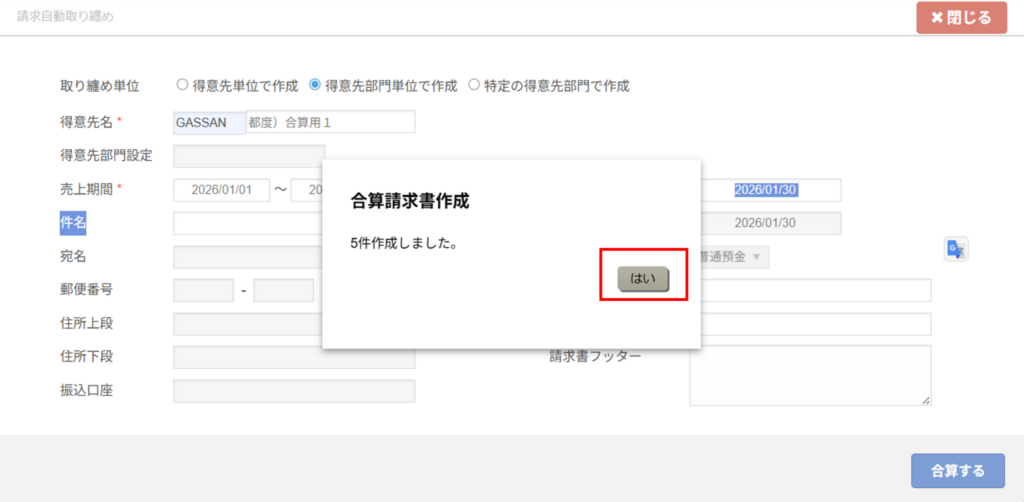Click the 得意先部門設定 input field
The width and height of the screenshot is (1024, 502).
pyautogui.click(x=247, y=156)
